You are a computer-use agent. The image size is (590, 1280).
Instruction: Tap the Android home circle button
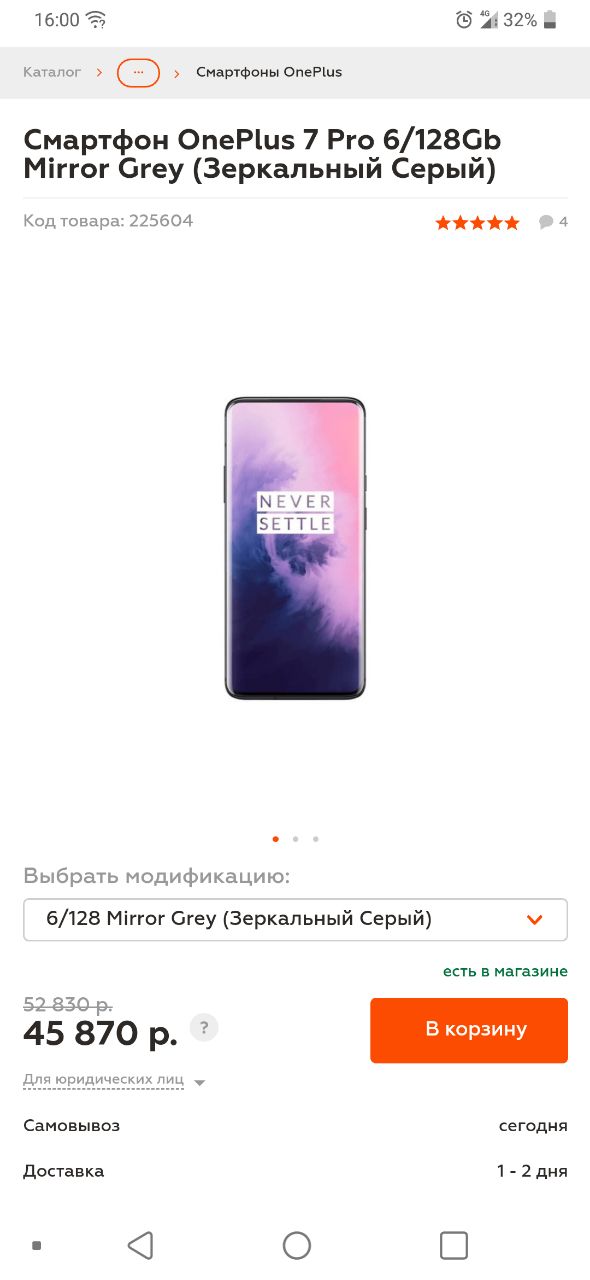tap(297, 1245)
